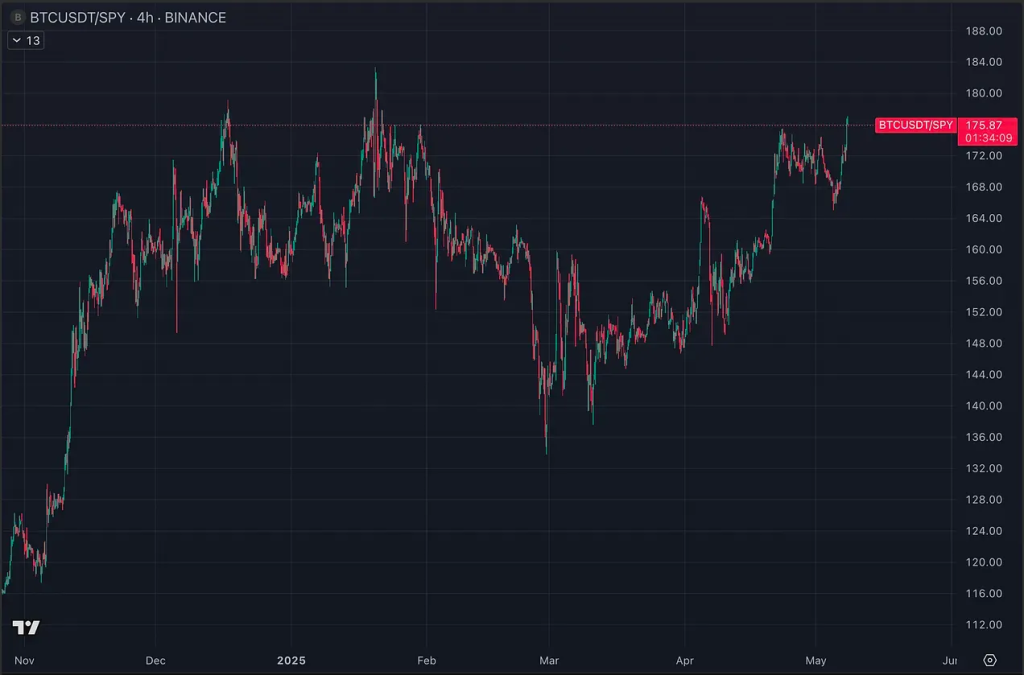Click the 136.00 price axis label
Image resolution: width=1024 pixels, height=675 pixels.
coord(984,437)
